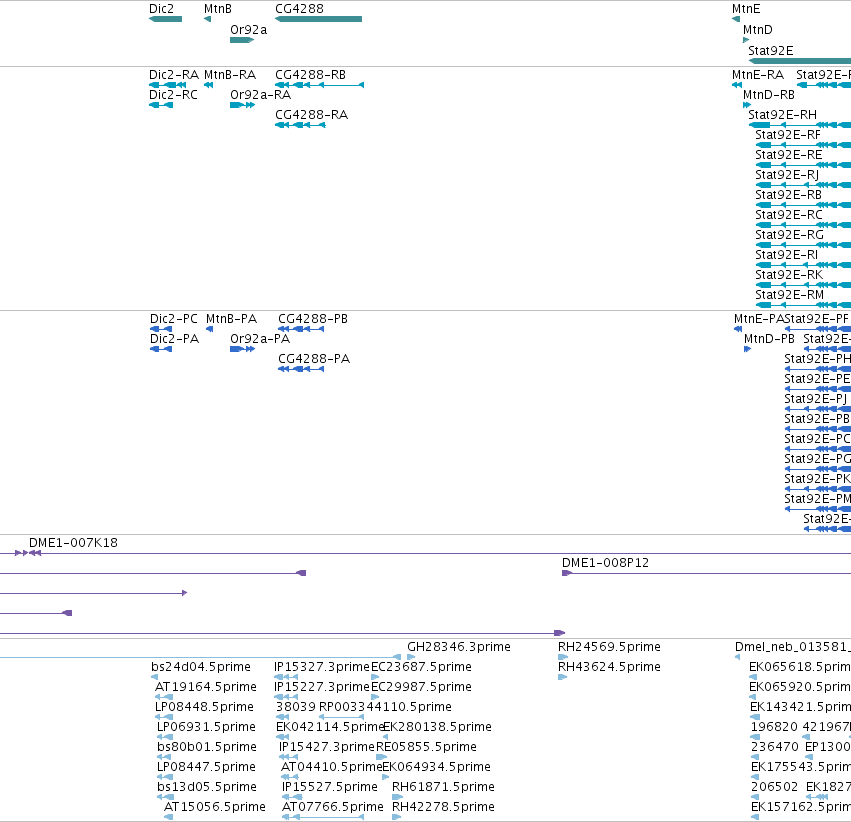Click the RH24569.5prime EST
This screenshot has height=822, width=851.
click(563, 657)
